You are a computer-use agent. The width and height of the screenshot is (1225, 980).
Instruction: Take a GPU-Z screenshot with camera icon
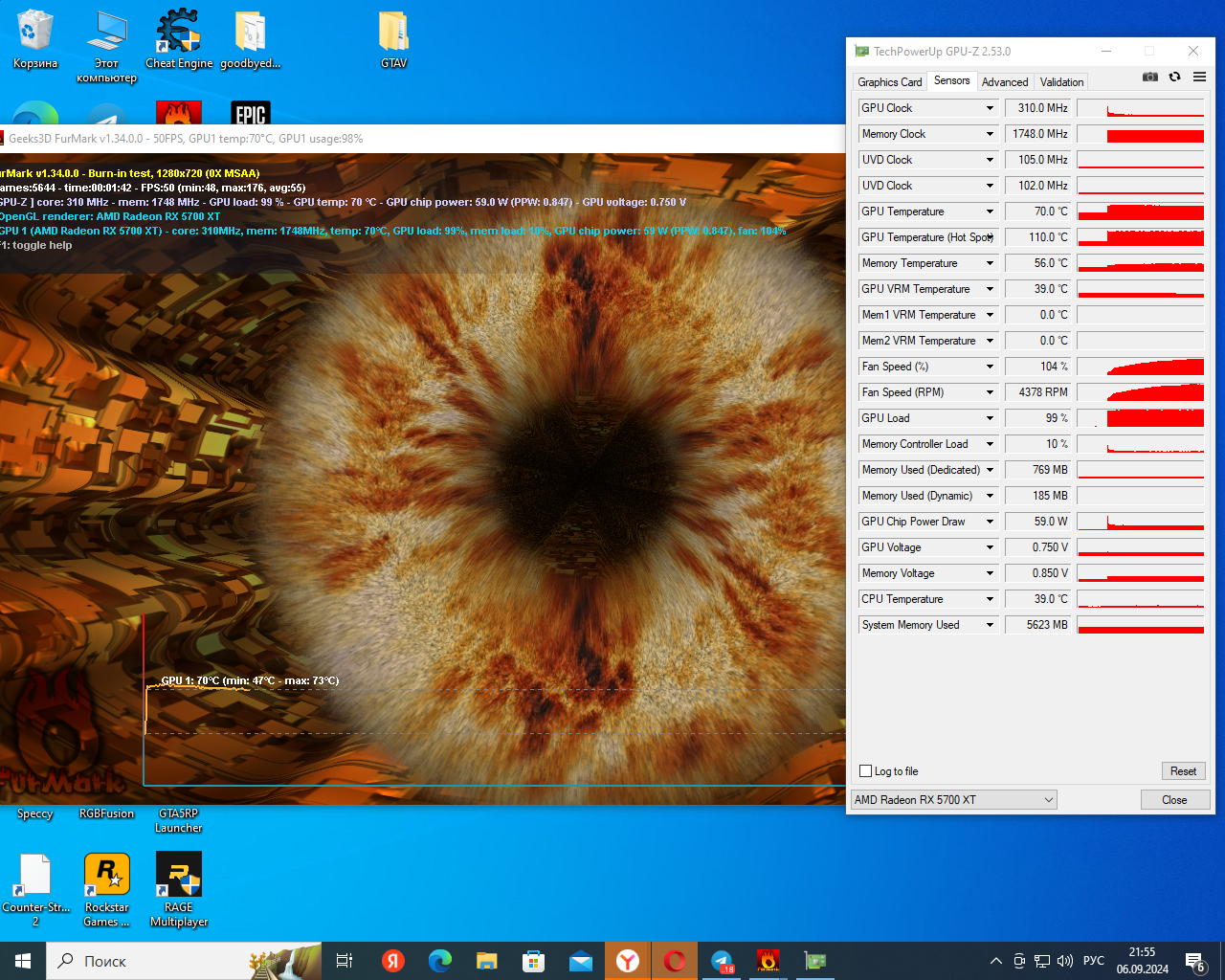[1150, 77]
